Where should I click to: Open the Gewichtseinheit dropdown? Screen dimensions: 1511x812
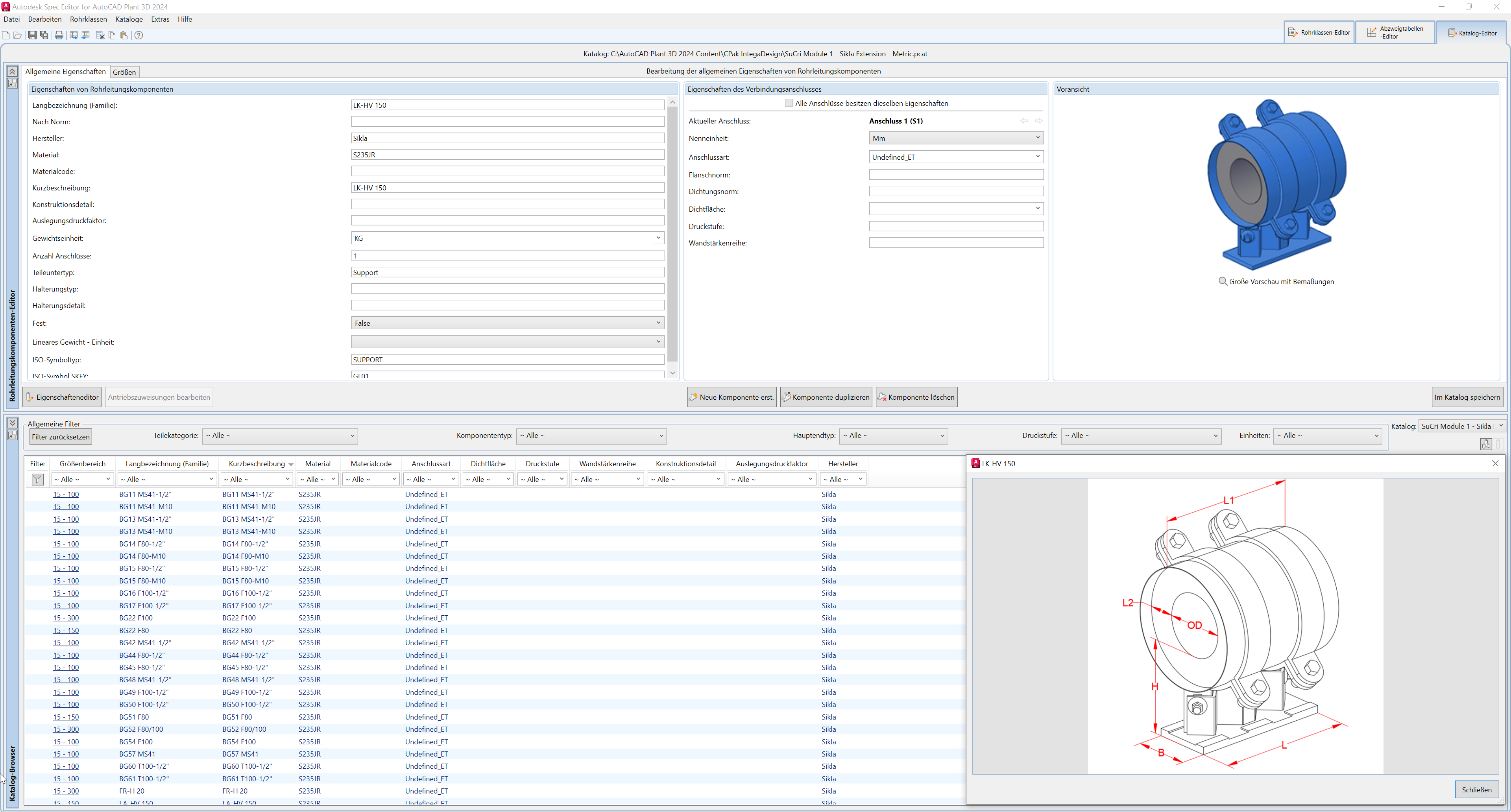(658, 238)
